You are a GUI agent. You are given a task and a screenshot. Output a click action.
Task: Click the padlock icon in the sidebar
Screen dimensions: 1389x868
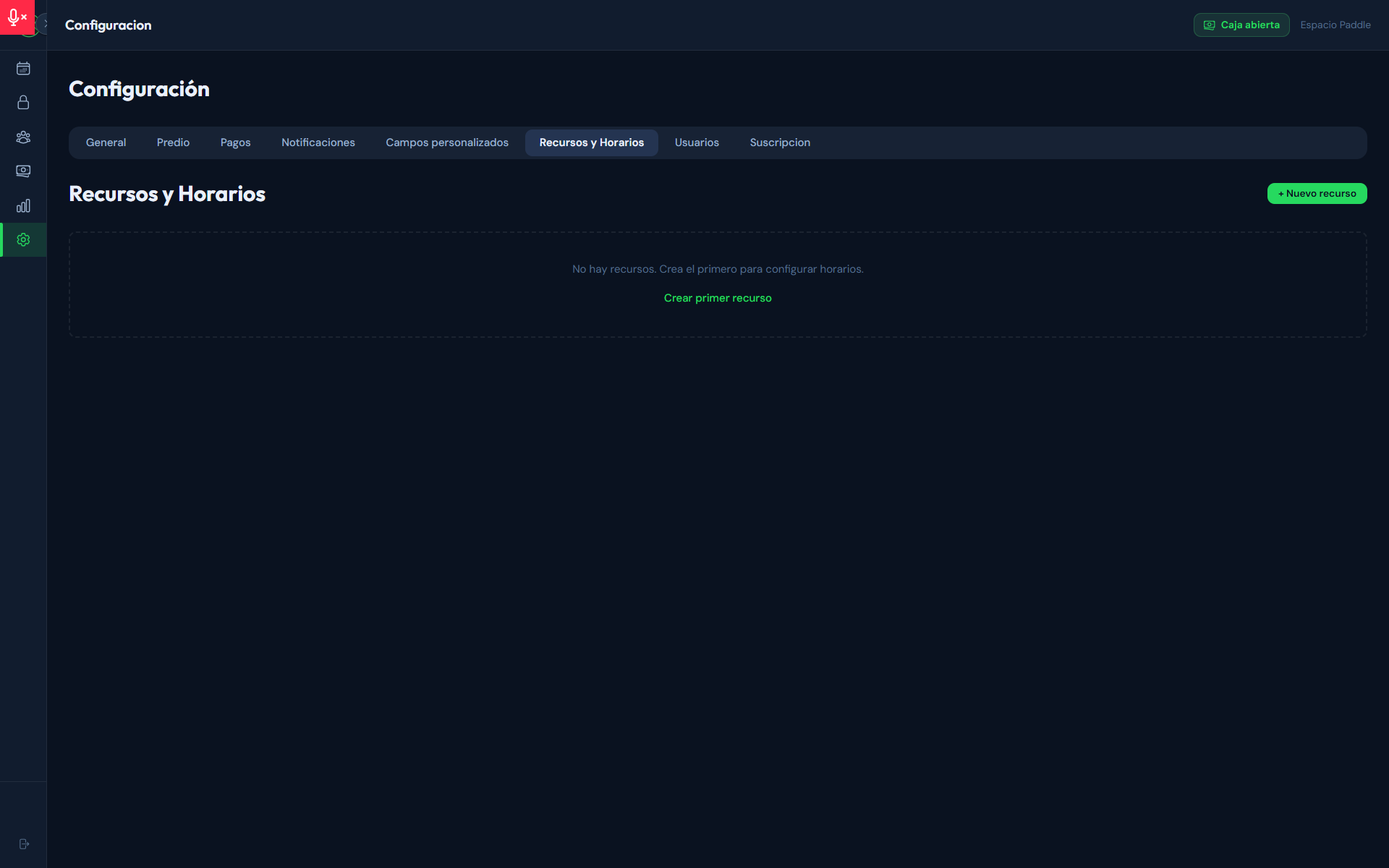coord(23,103)
